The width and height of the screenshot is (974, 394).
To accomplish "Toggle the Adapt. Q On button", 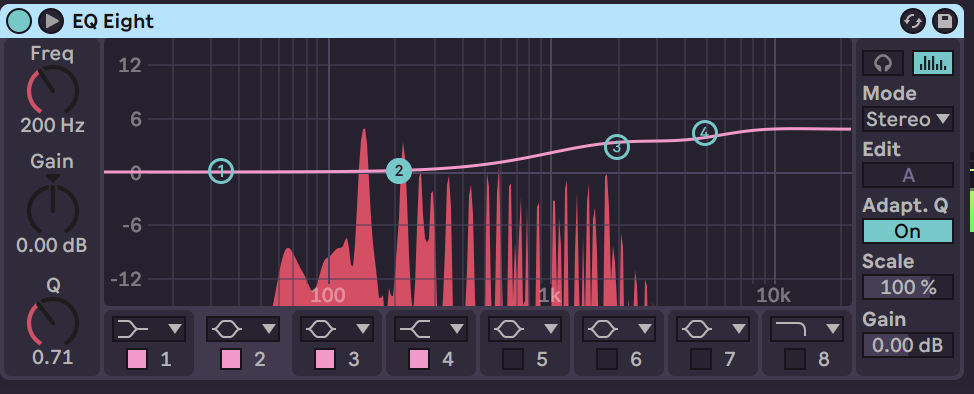I will 908,231.
